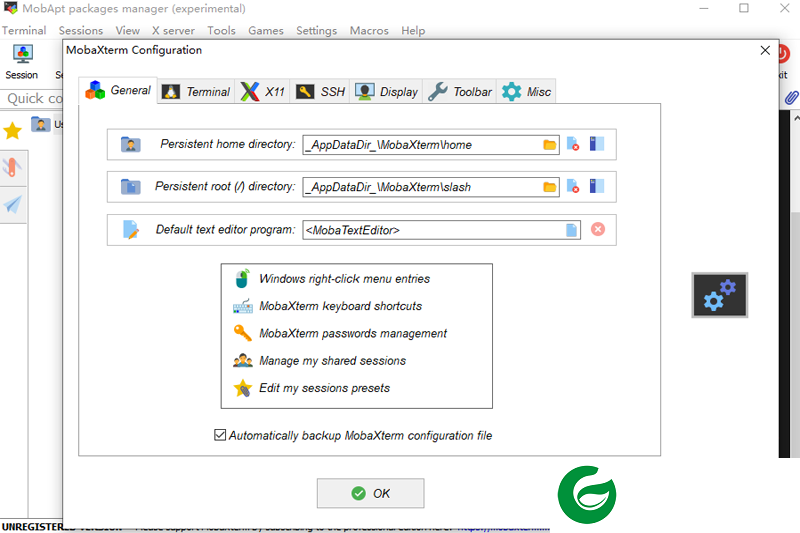Viewport: 800px width, 533px height.
Task: Open Manage my shared sessions
Action: click(x=332, y=361)
